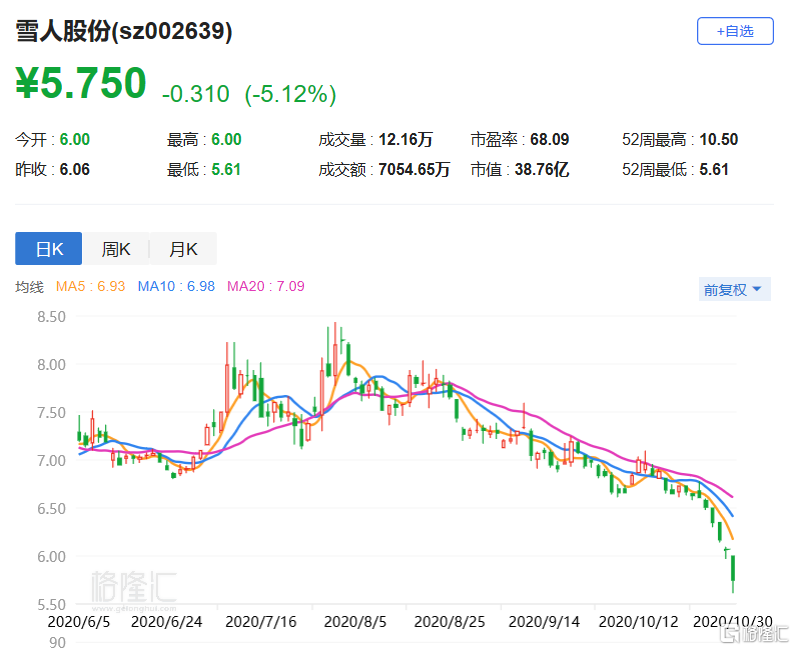Screen dimensions: 795x650
Task: Click the 最低 low price 5.61
Action: point(226,169)
